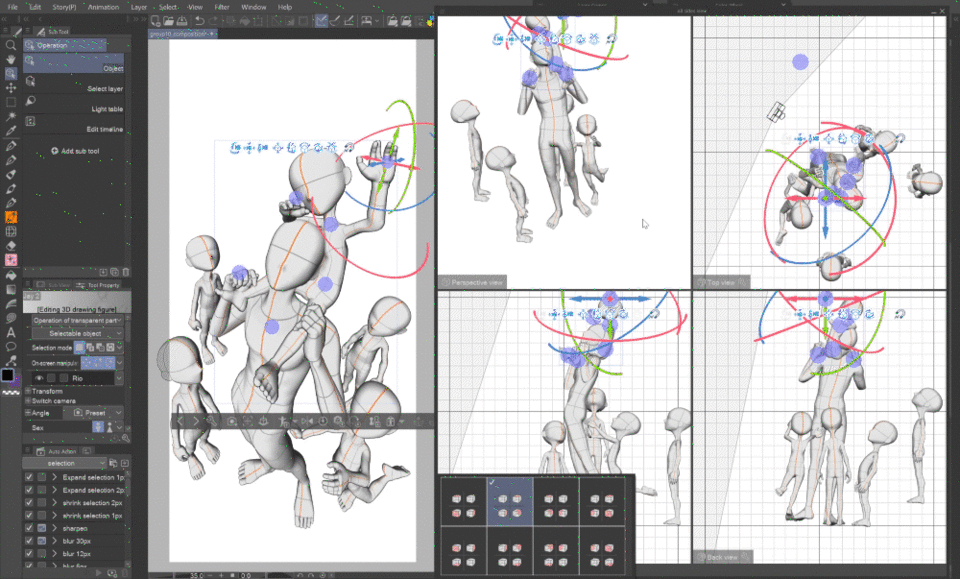
Task: Click the wrench sub tool detail icon
Action: [x=126, y=438]
